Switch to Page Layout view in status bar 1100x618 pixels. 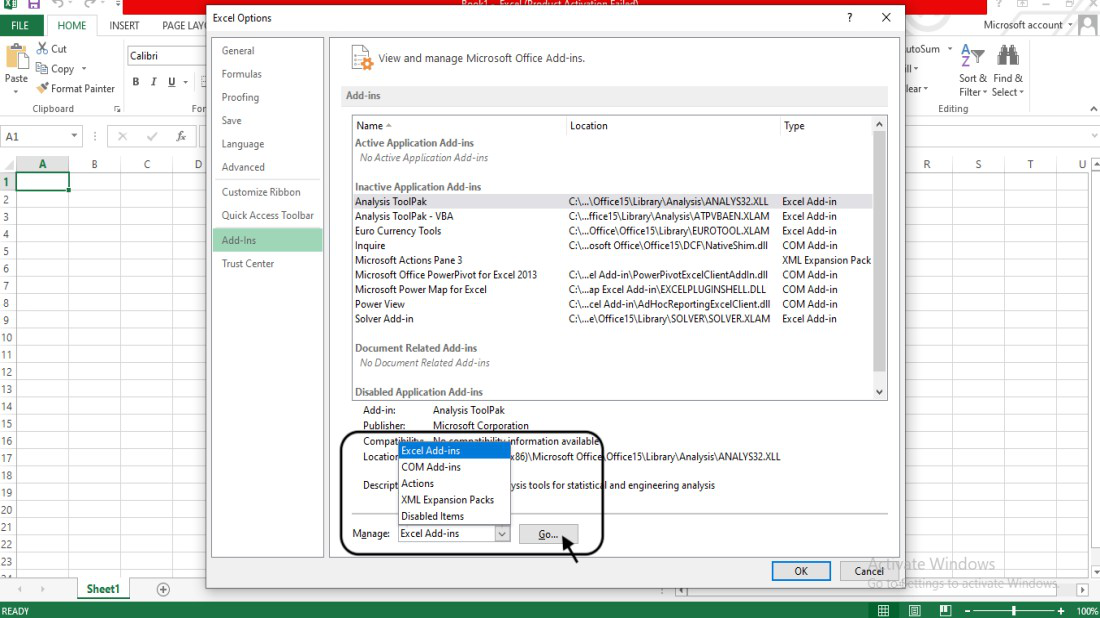914,611
